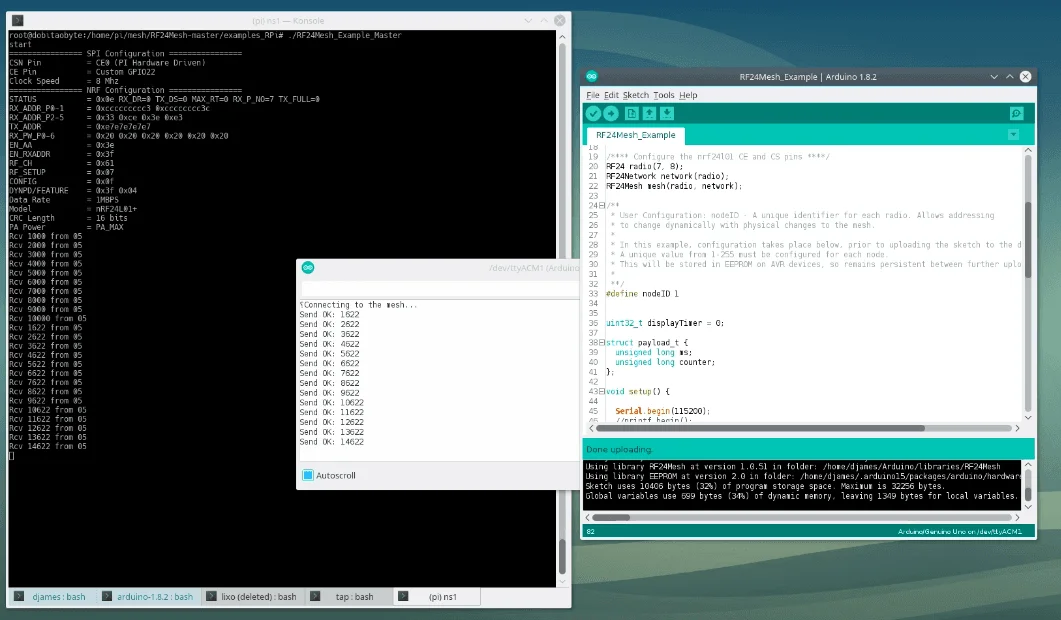
Task: Open the Serial Monitor magnifier icon
Action: (1016, 114)
